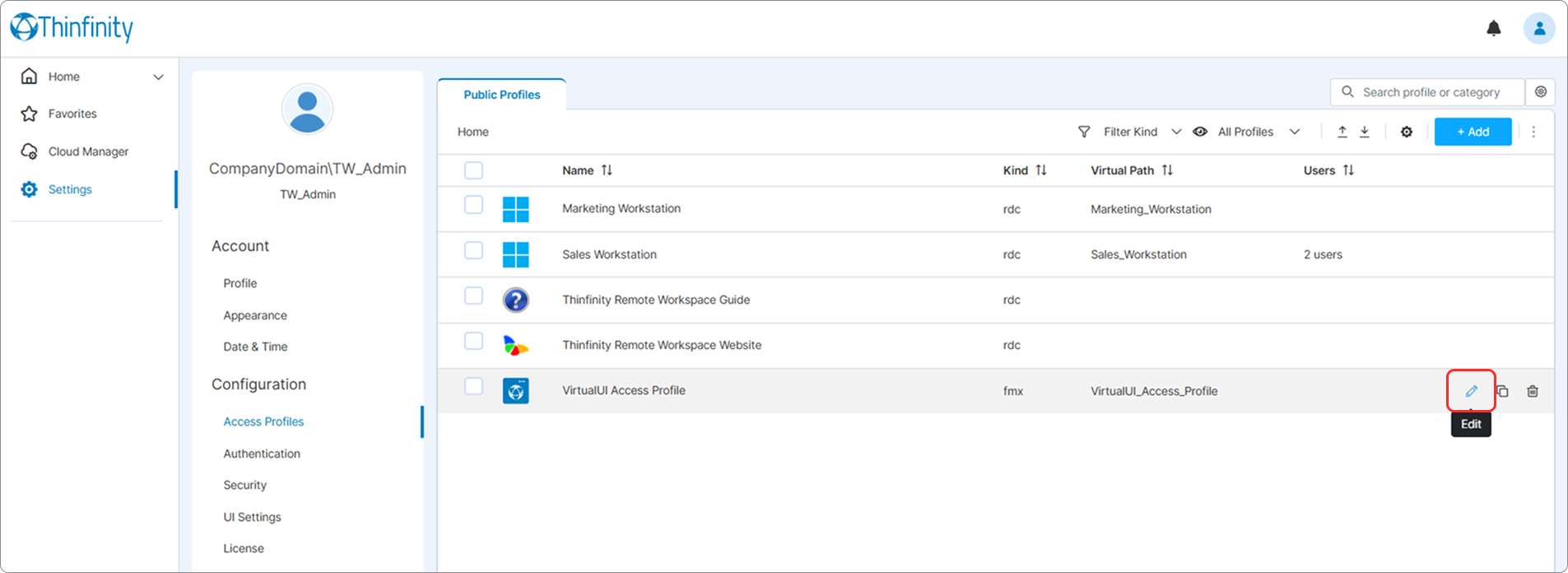Click the Sales Workstation Windows icon
This screenshot has width=1568, height=573.
click(516, 254)
